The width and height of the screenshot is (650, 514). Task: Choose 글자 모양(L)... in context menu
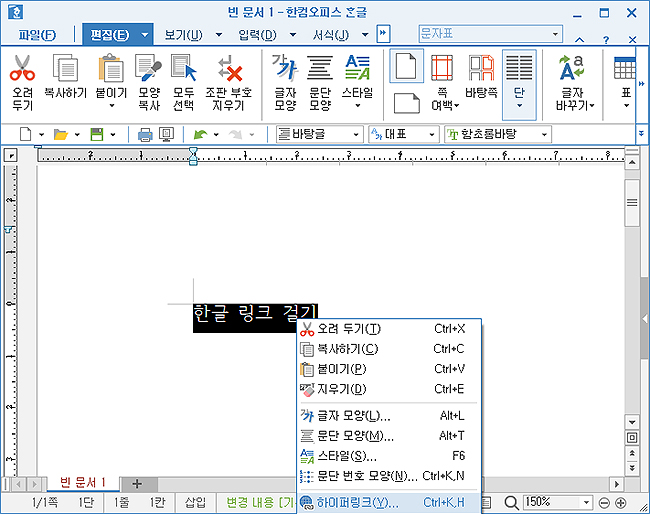[x=389, y=415]
